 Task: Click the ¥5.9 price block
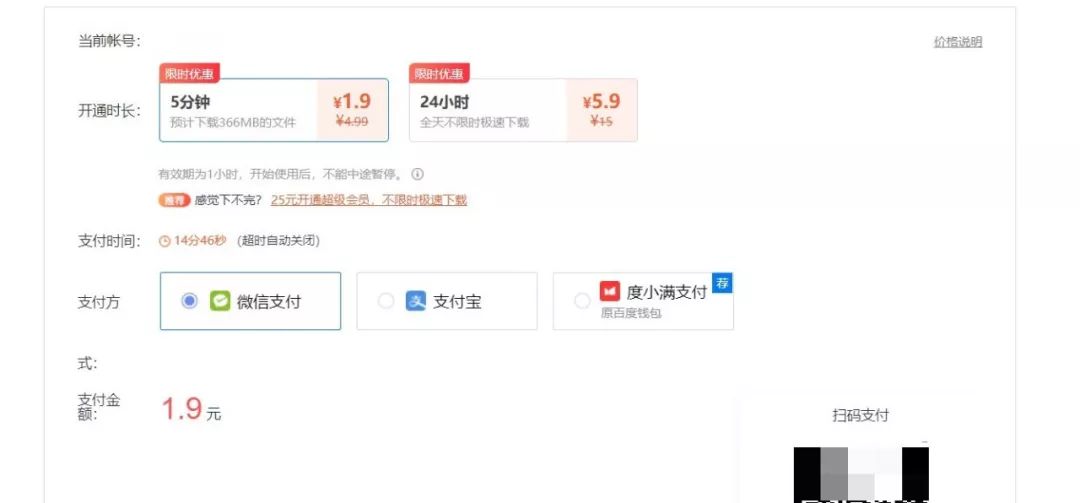[602, 110]
